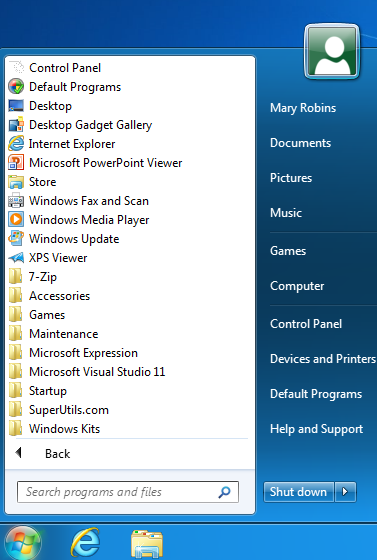
Task: Click the text "Windows Media Player"
Action: coord(89,220)
